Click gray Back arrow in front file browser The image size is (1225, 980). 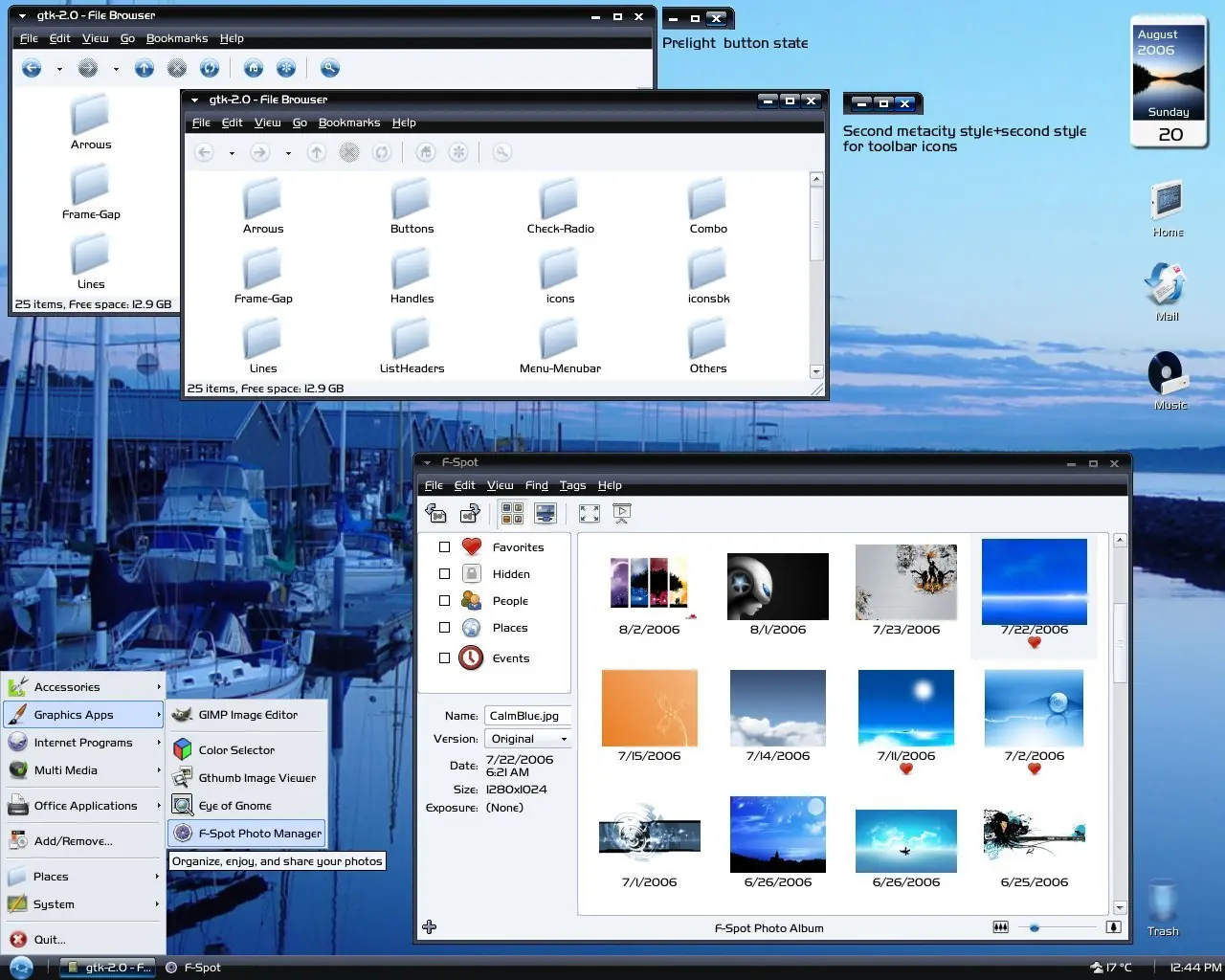coord(204,152)
